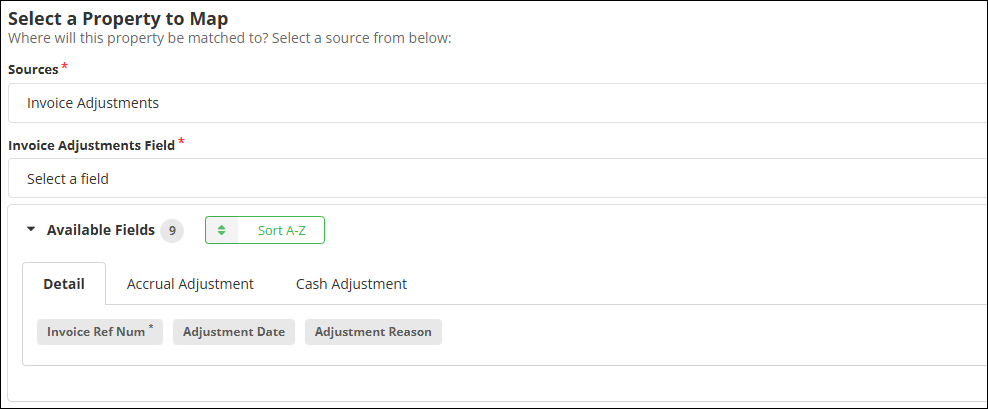The width and height of the screenshot is (988, 409).
Task: Click the red asterisk beside Sources
Action: tap(65, 67)
